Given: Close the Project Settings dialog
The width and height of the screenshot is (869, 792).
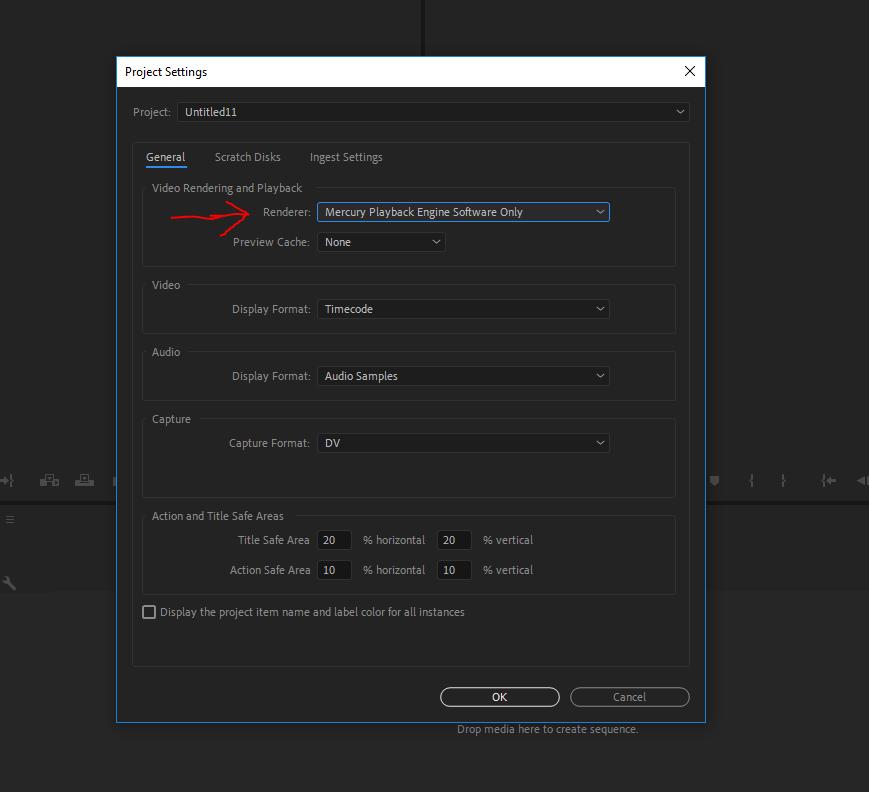Looking at the screenshot, I should click(689, 72).
